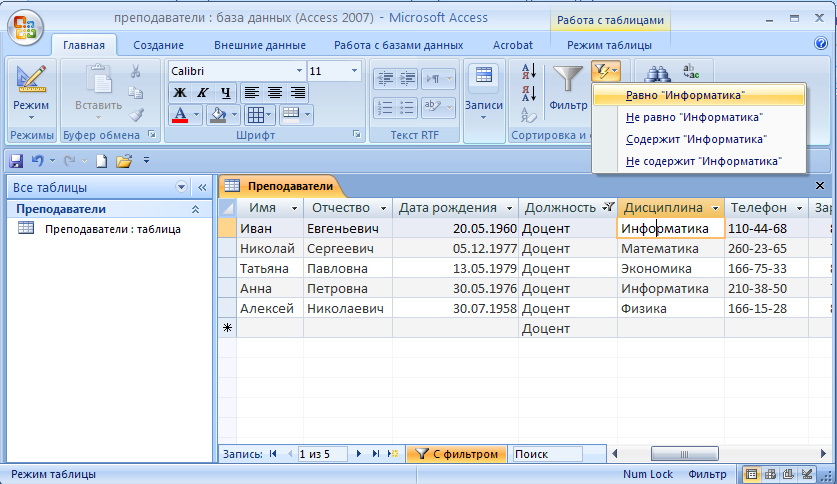Viewport: 837px width, 484px height.
Task: Click the increase indent icon
Action: (407, 79)
